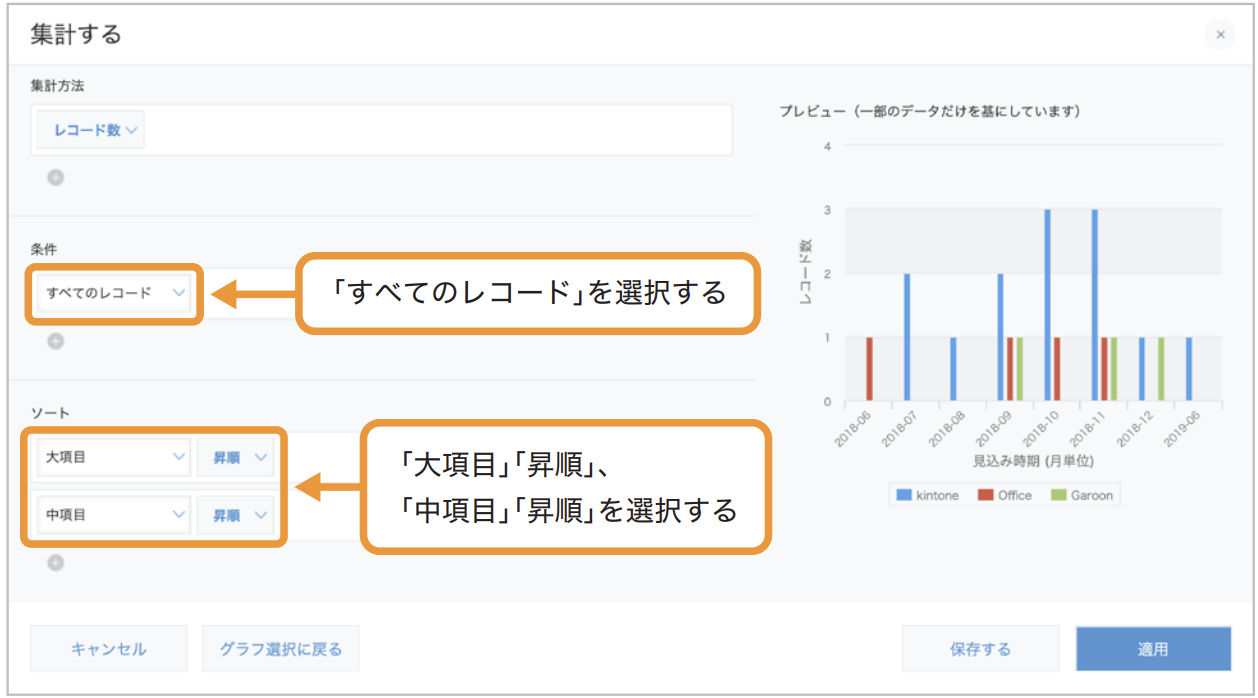Change 昇順 order for 中項目 row
The height and width of the screenshot is (698, 1258).
click(236, 516)
